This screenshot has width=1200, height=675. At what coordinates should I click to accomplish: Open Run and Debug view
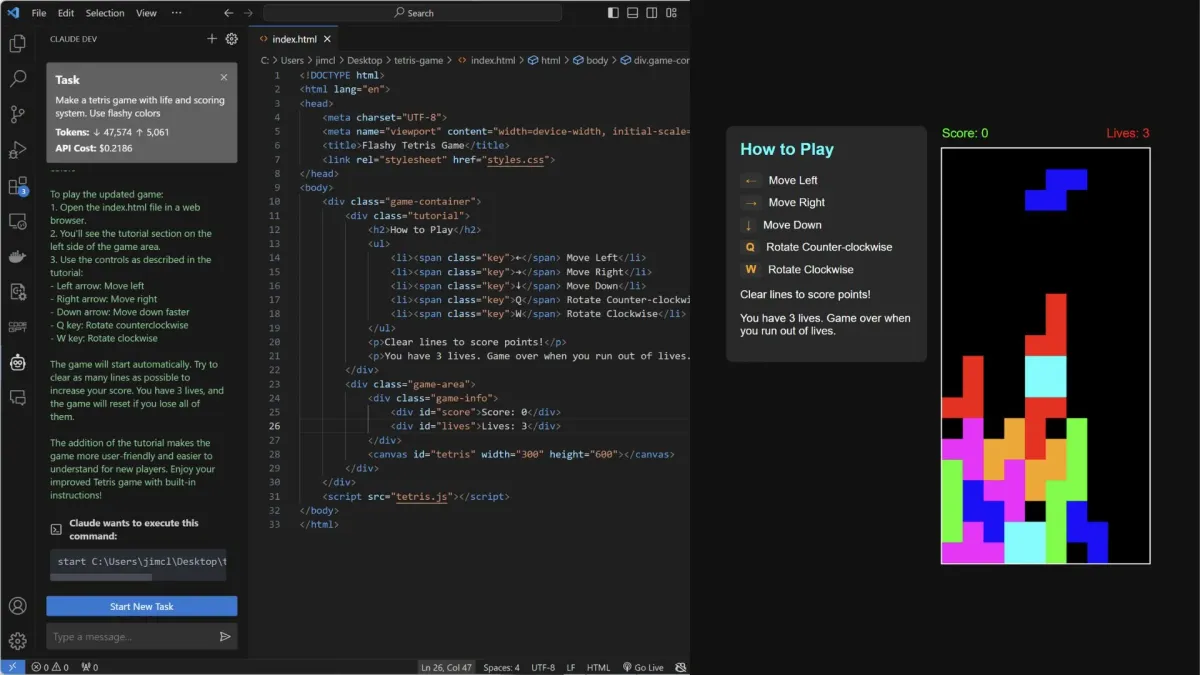17,151
